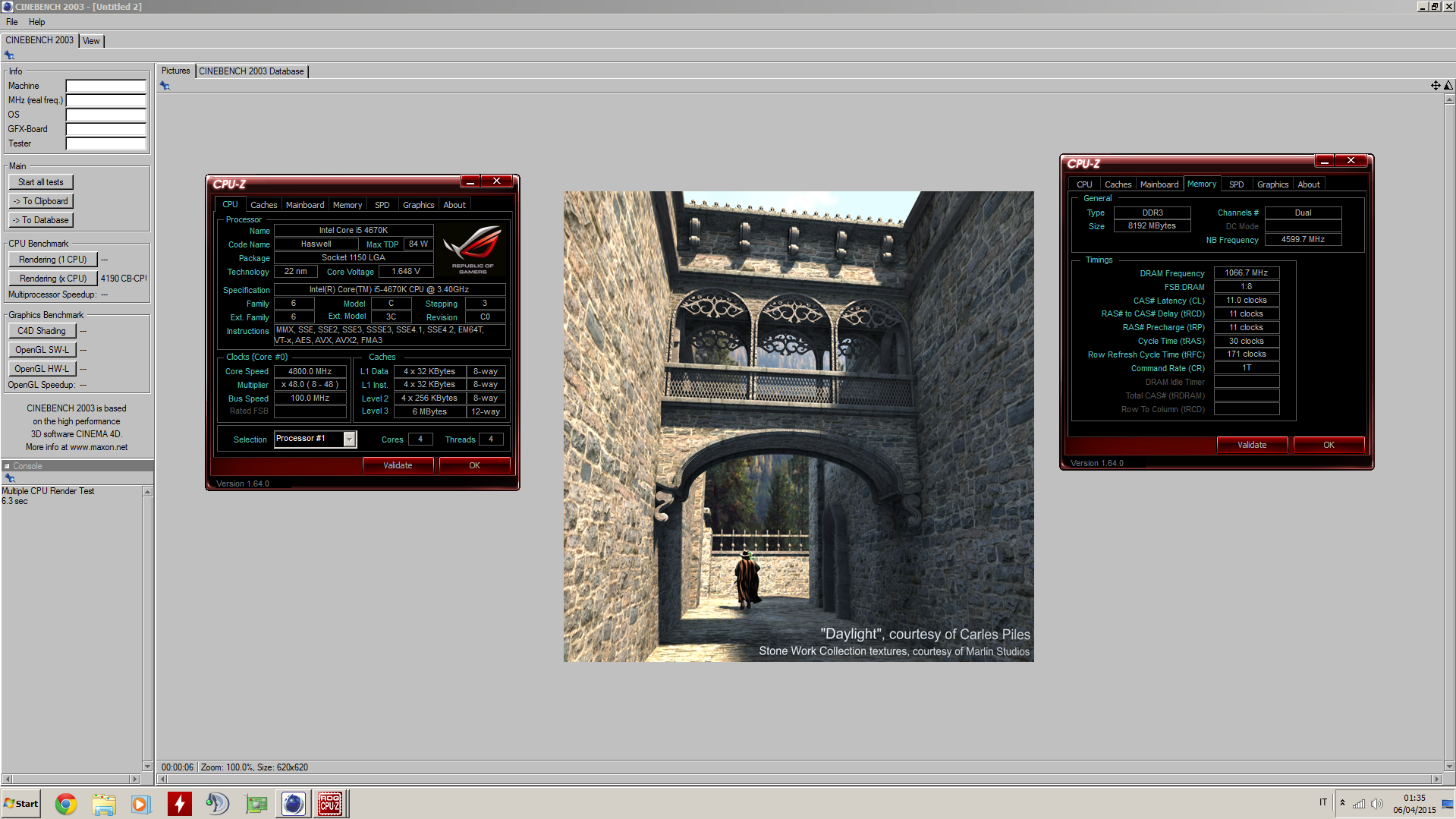Click picture view horizontal scrollbar right arrow
The image size is (1456, 819).
[1436, 780]
